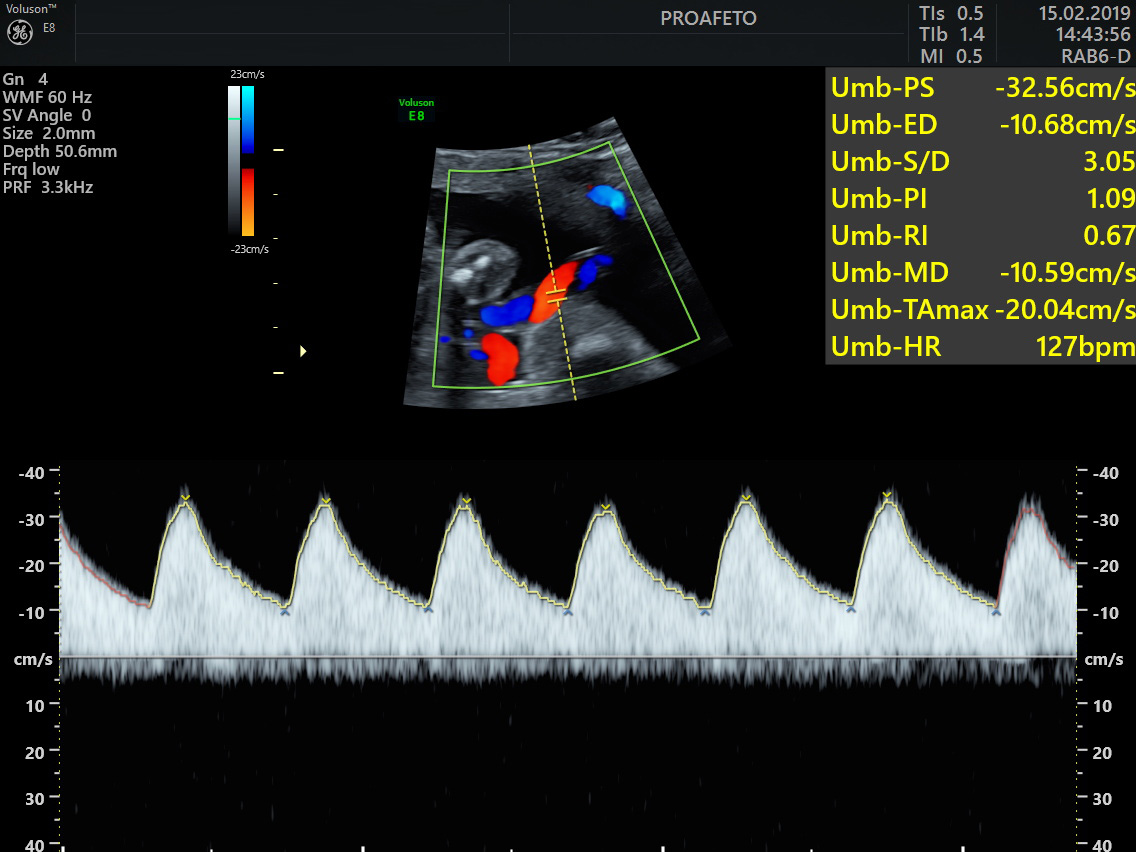This screenshot has width=1136, height=852.
Task: Click the Frq low parameter
Action: point(31,170)
